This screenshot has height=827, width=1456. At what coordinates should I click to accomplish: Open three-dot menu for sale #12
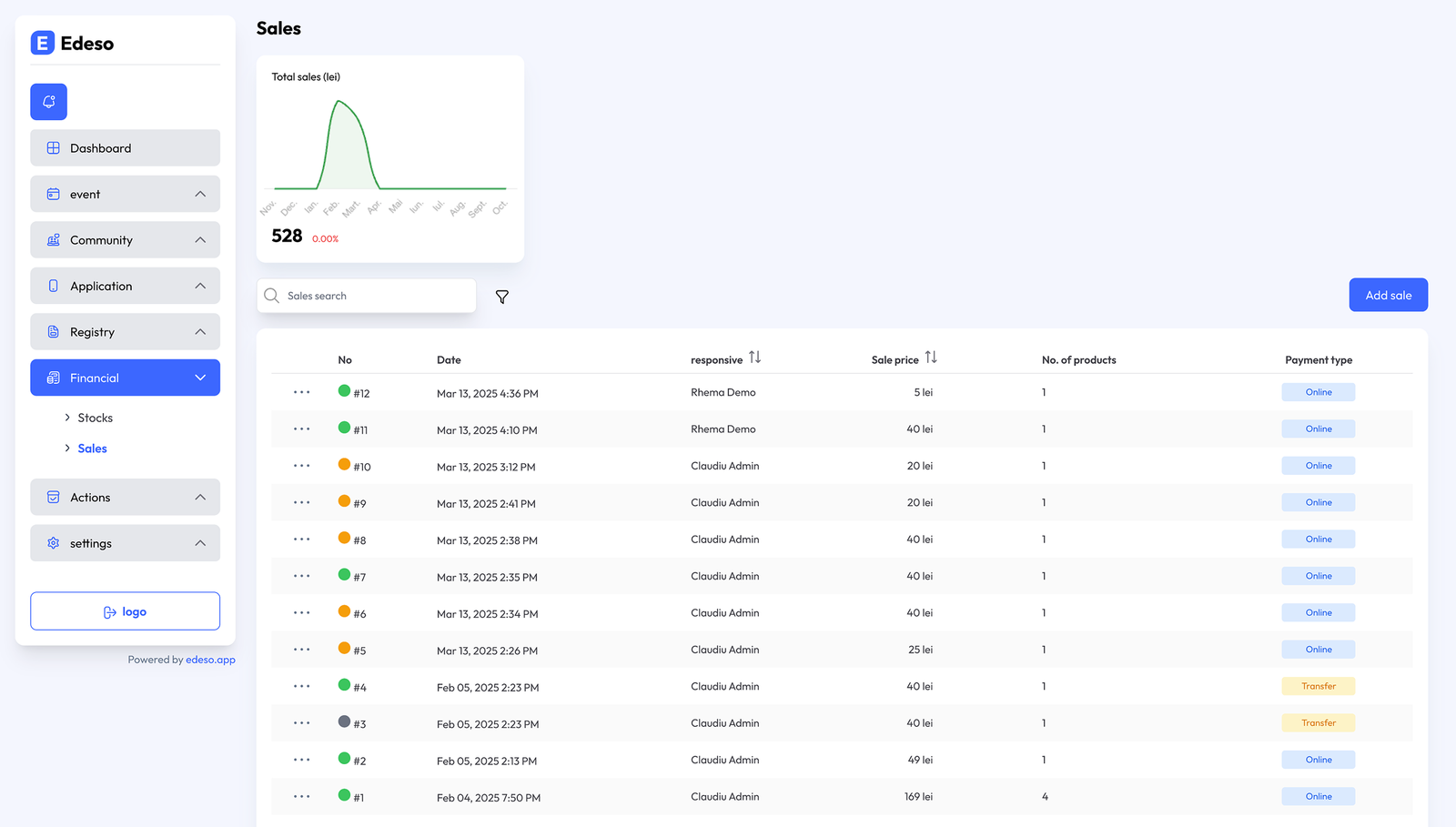(301, 392)
